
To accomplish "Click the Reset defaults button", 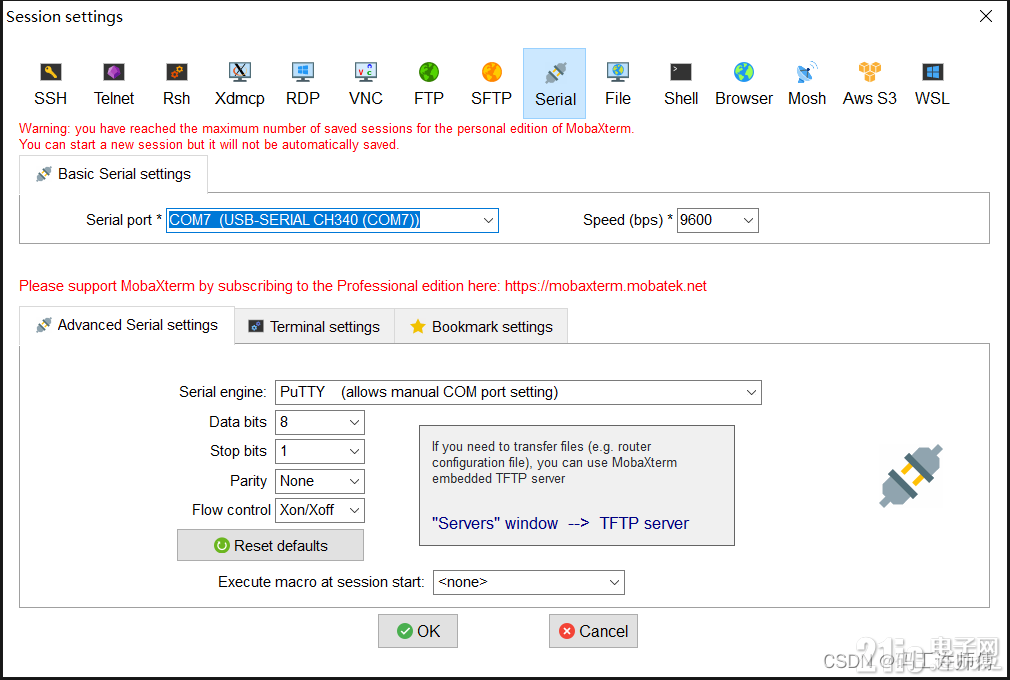I will tap(271, 545).
